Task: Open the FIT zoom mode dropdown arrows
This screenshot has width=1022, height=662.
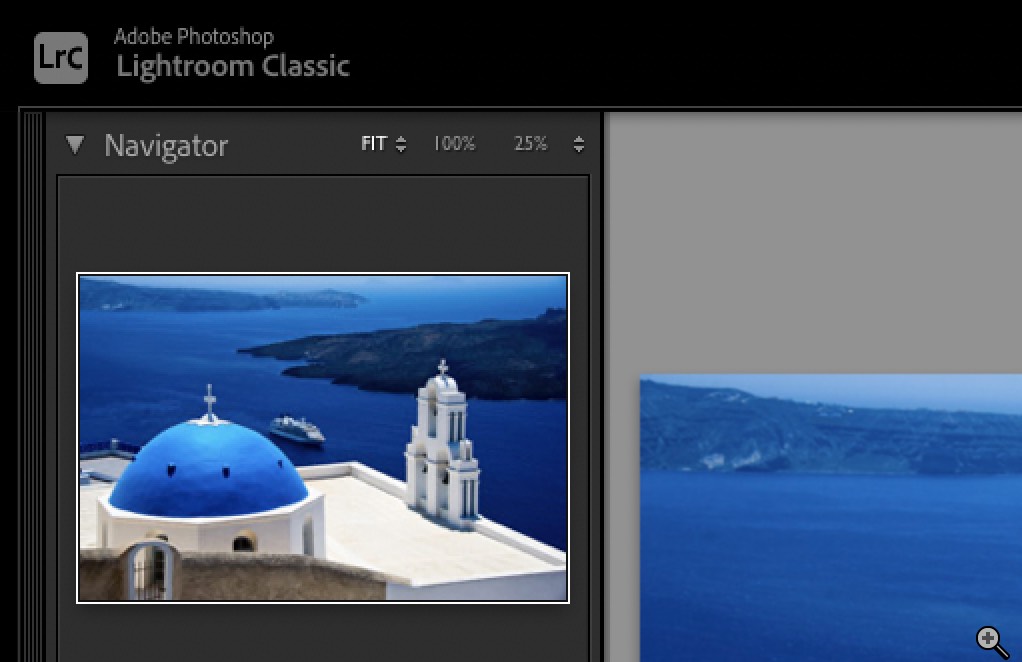Action: pyautogui.click(x=401, y=144)
